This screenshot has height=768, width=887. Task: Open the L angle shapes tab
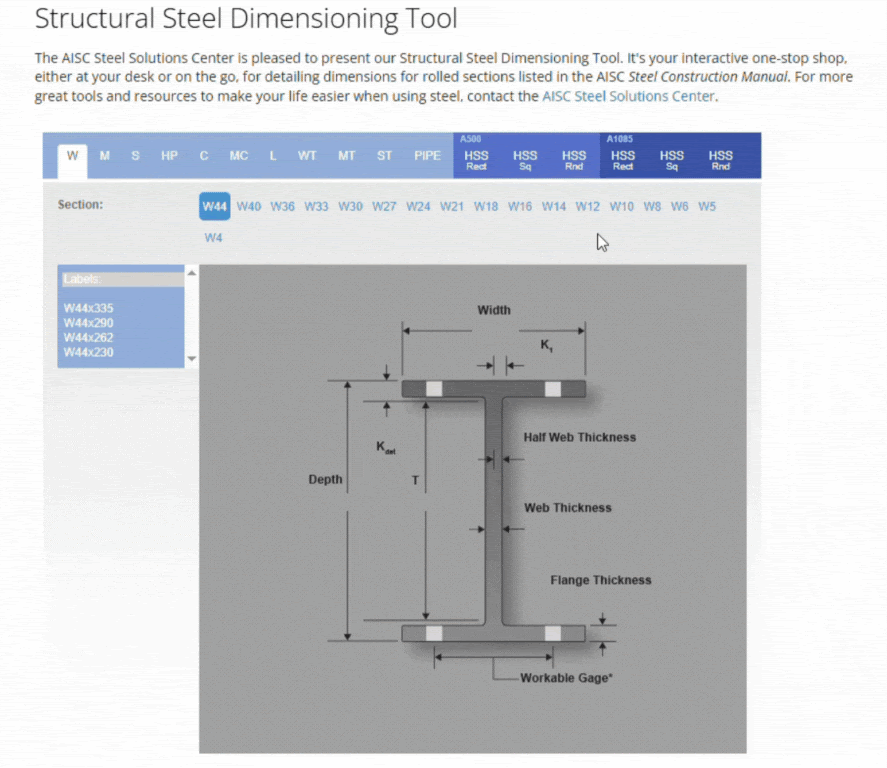[272, 156]
